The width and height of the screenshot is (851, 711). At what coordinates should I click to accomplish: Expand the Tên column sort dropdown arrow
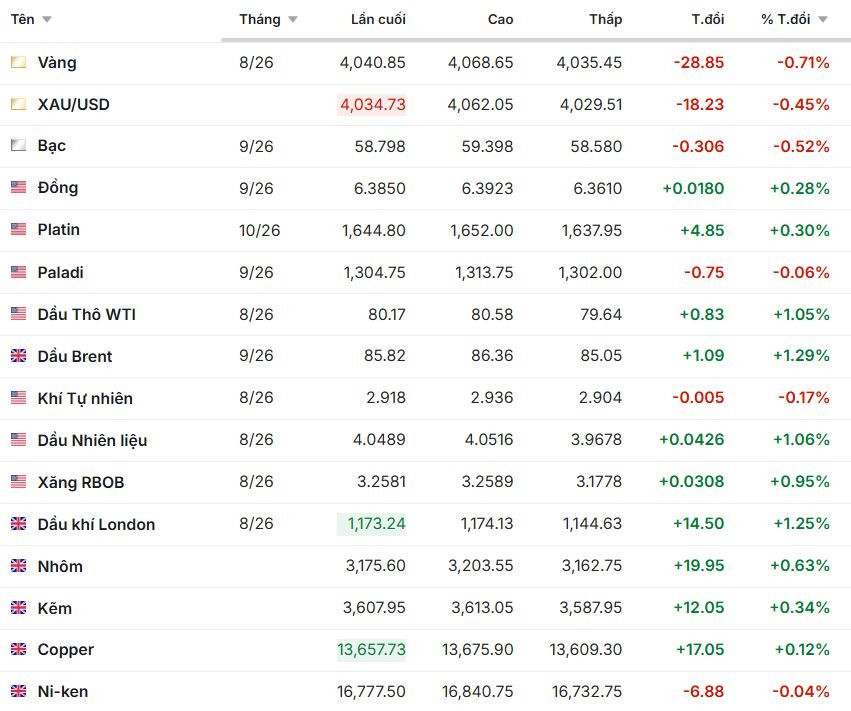pos(47,20)
